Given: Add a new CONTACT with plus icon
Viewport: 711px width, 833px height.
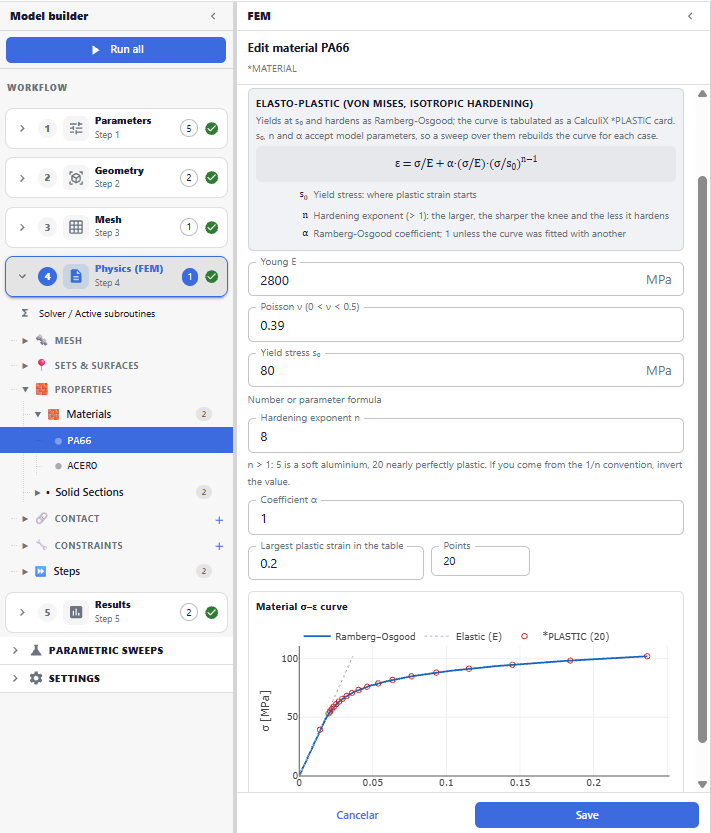Looking at the screenshot, I should 219,520.
